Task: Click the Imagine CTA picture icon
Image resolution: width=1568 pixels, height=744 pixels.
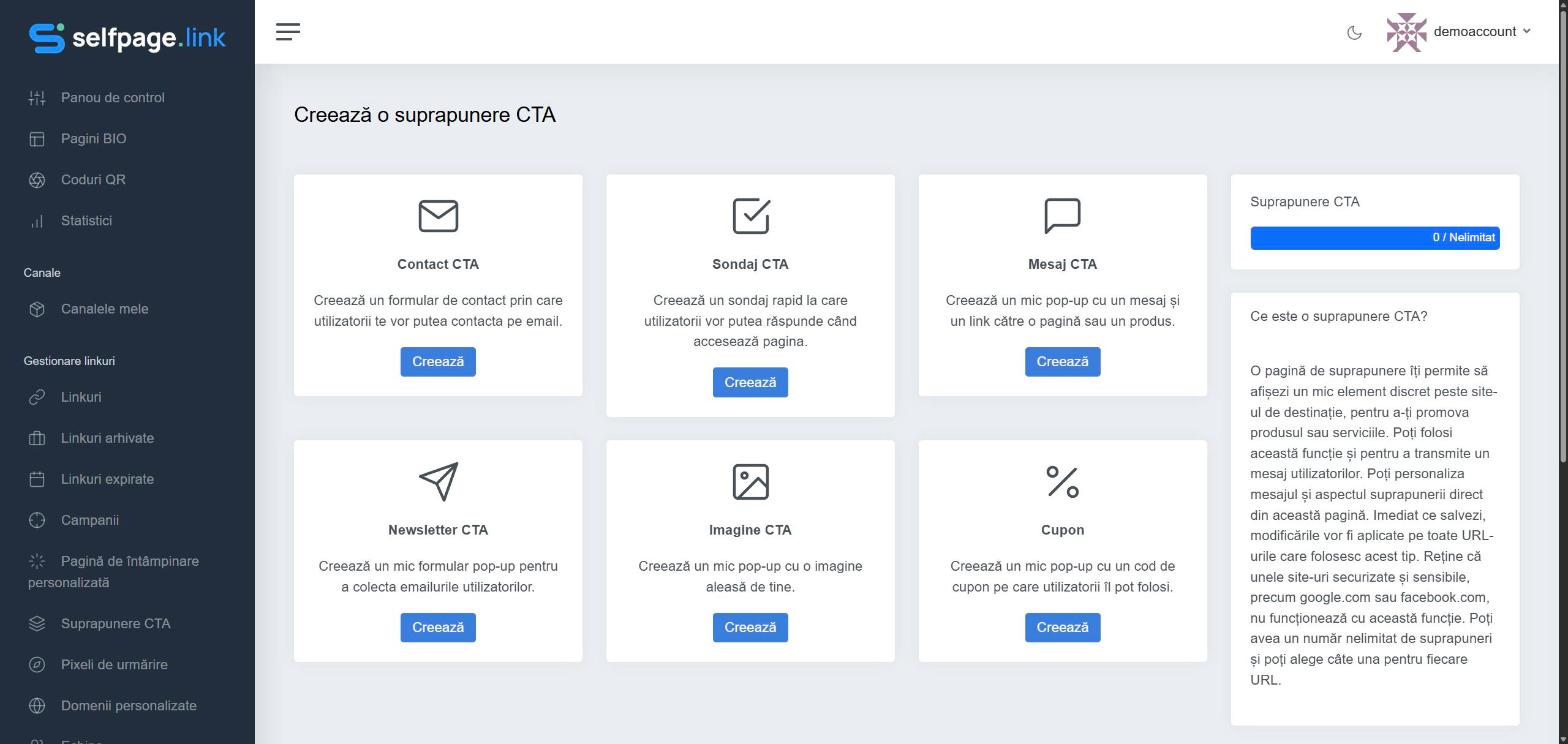Action: coord(751,482)
